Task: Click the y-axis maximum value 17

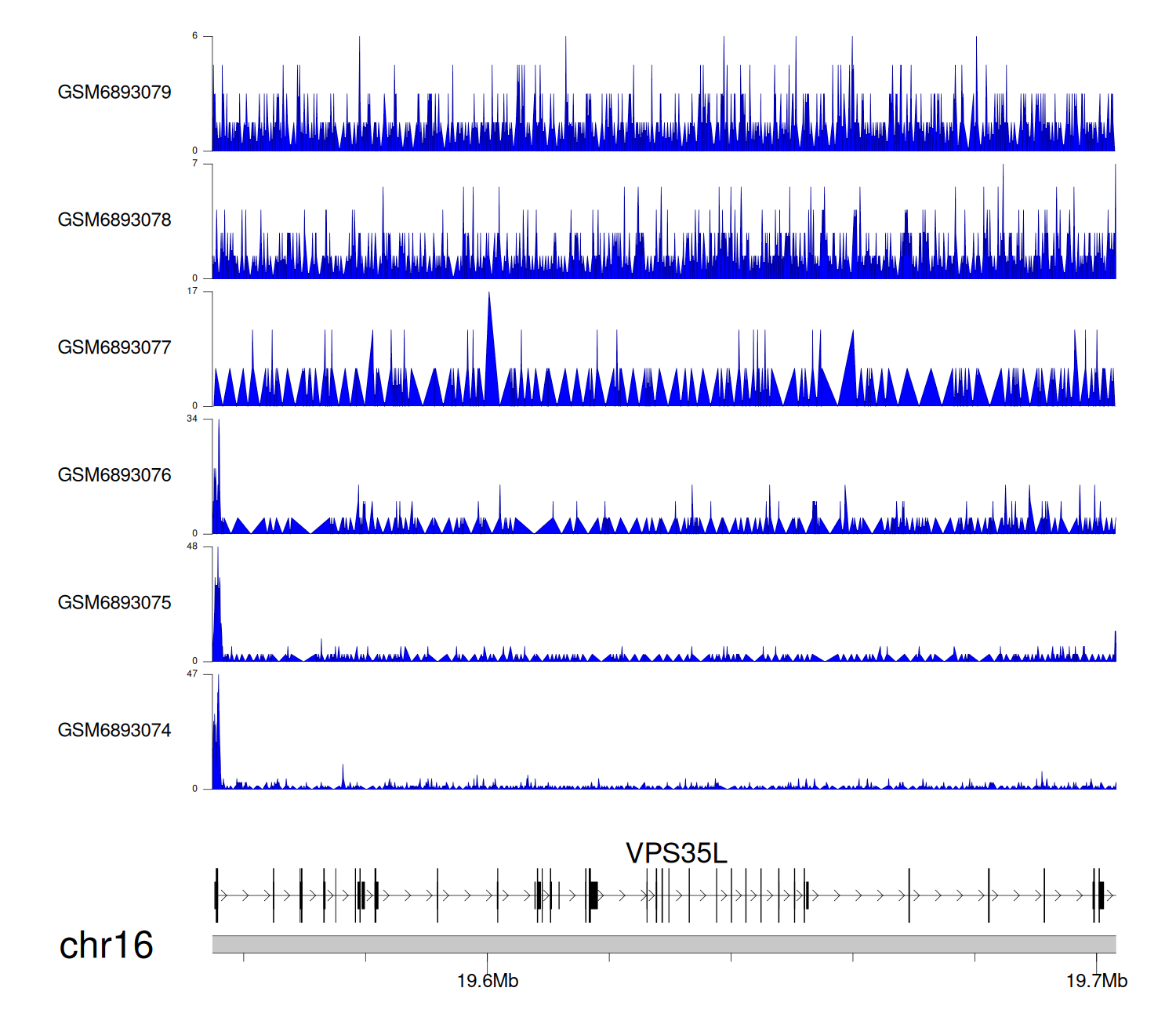Action: [192, 292]
